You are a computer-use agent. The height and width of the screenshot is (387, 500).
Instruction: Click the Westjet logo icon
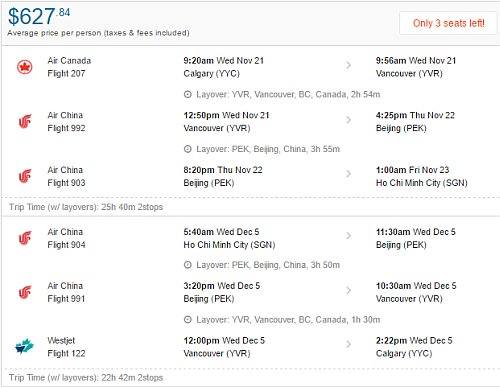point(25,346)
